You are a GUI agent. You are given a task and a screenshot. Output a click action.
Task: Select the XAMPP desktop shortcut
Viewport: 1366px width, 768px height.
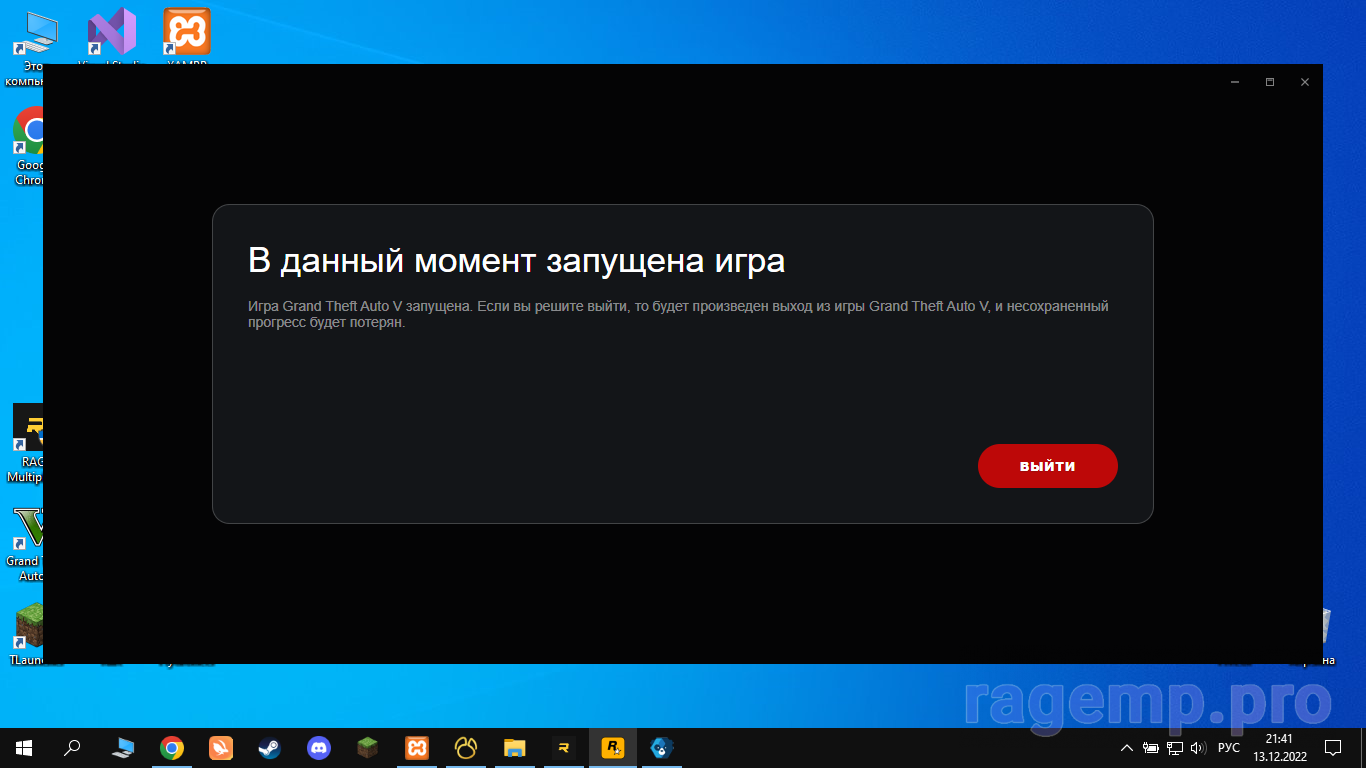(187, 38)
